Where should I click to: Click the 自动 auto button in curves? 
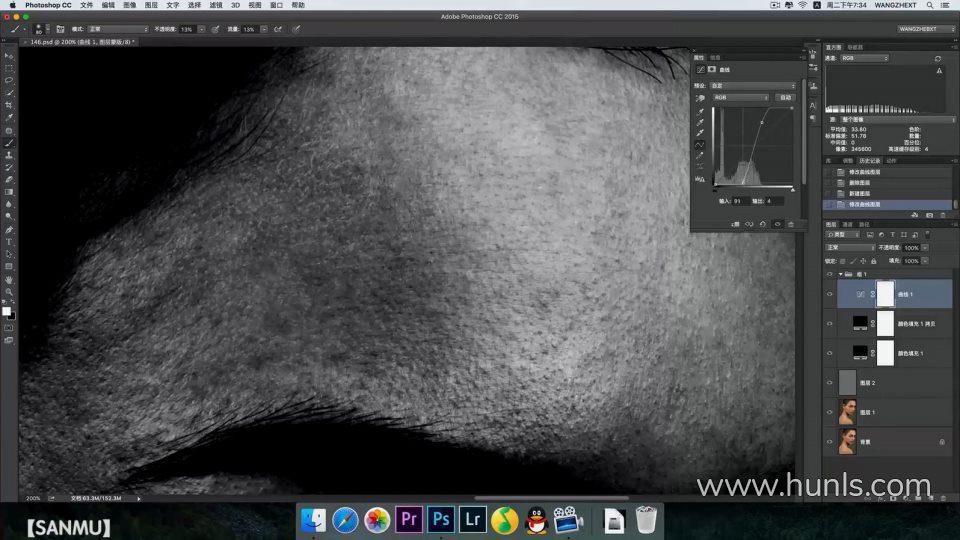coord(785,98)
